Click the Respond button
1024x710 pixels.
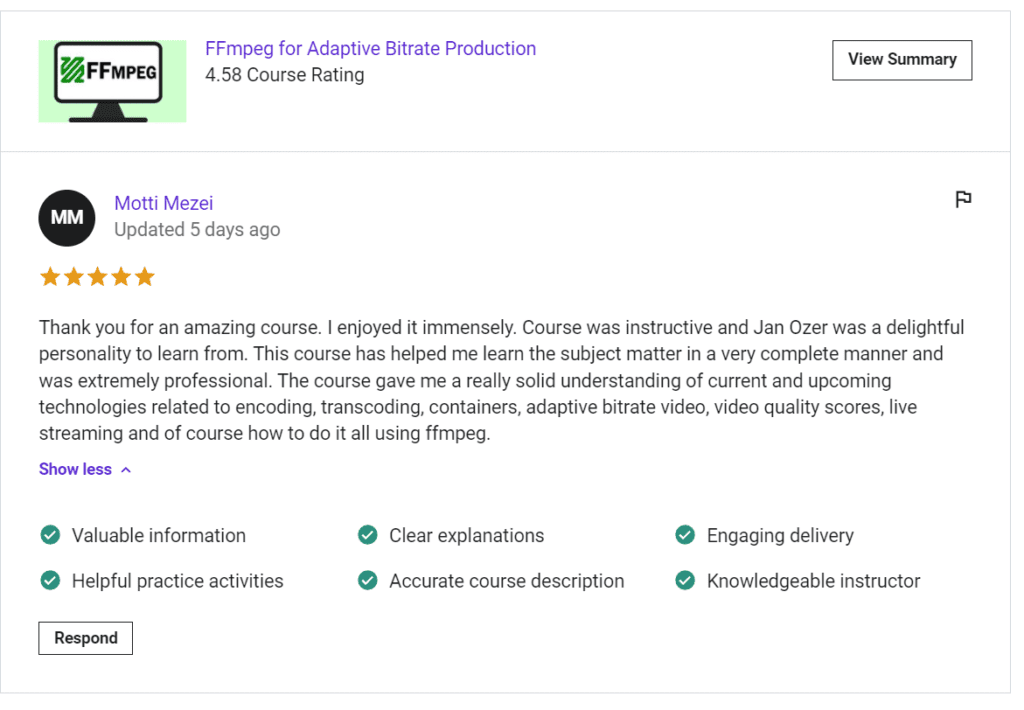pos(86,638)
